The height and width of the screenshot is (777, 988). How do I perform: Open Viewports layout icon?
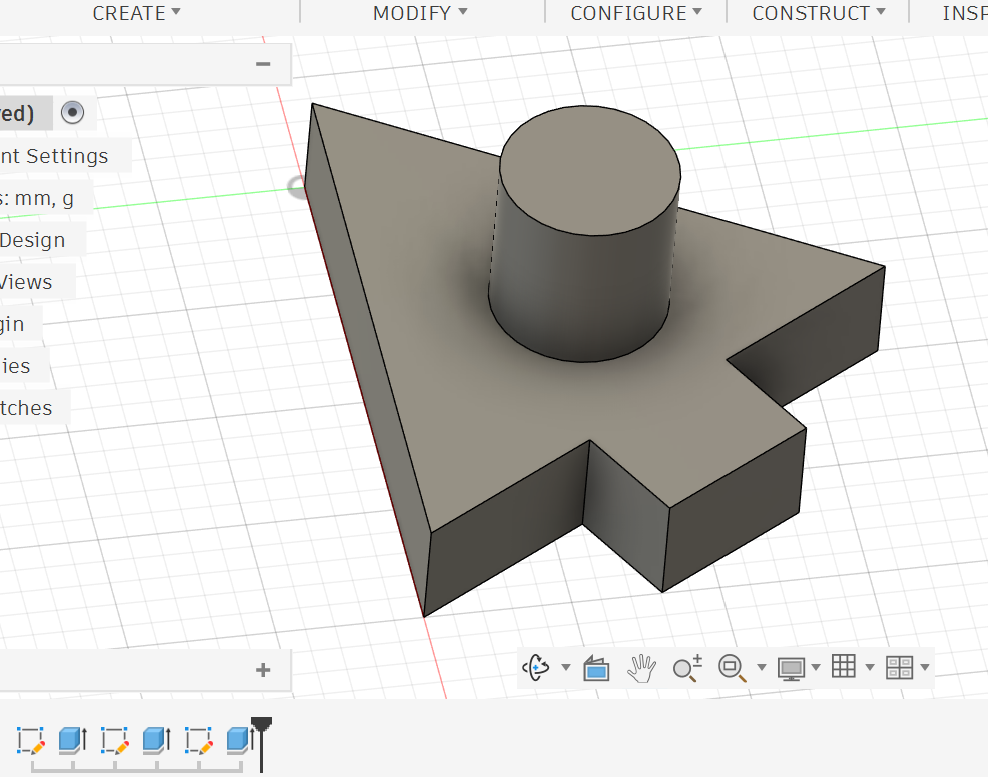pos(899,667)
